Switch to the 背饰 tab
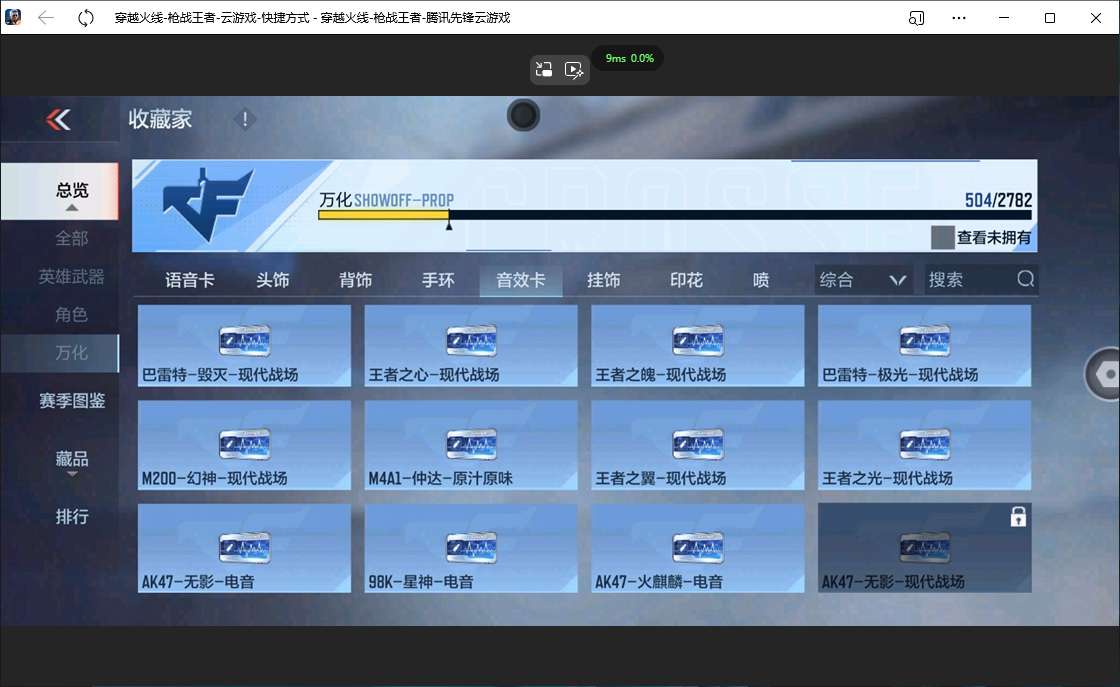This screenshot has height=687, width=1120. click(x=356, y=280)
